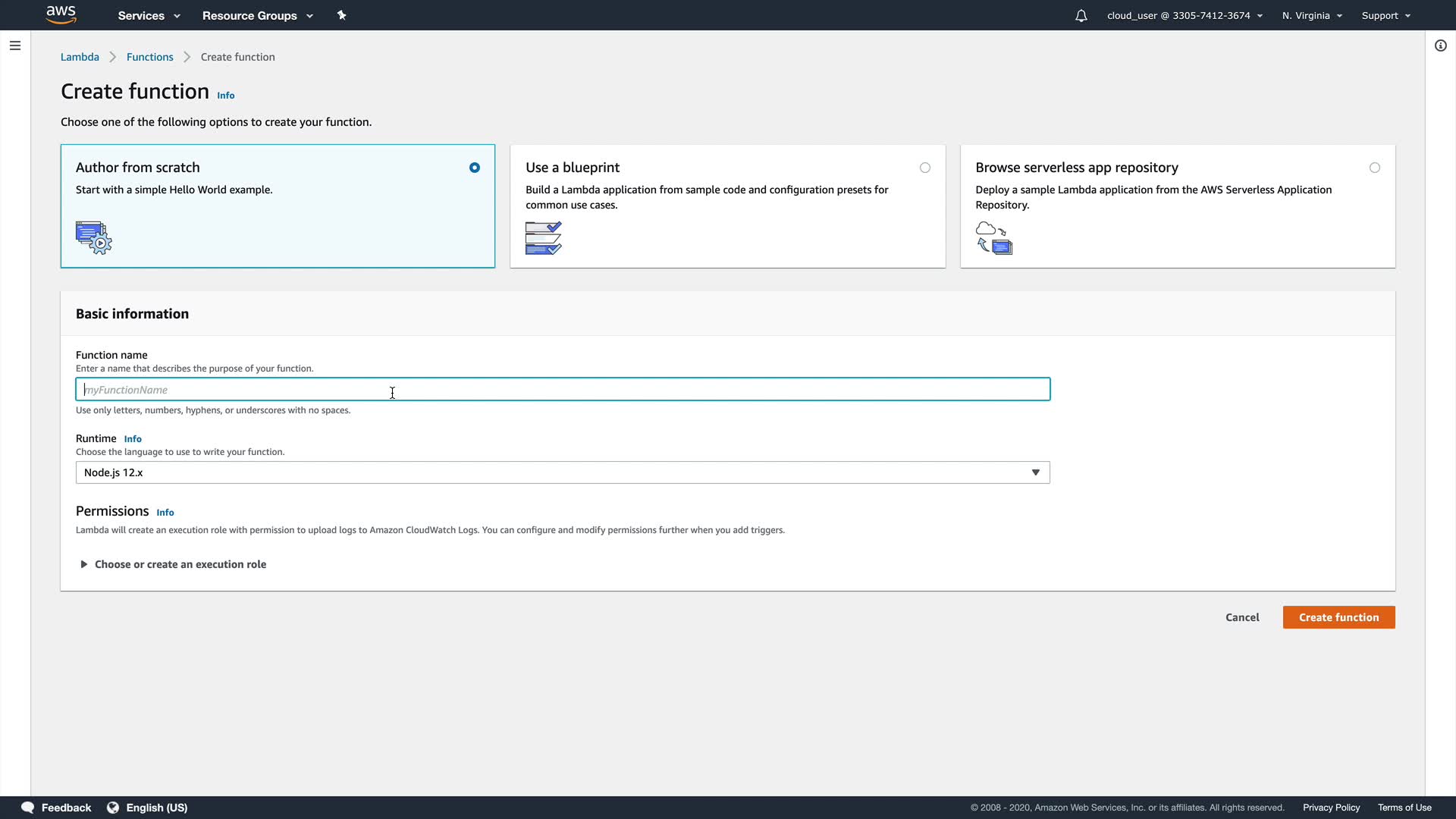Click the Functions breadcrumb link

pos(149,57)
